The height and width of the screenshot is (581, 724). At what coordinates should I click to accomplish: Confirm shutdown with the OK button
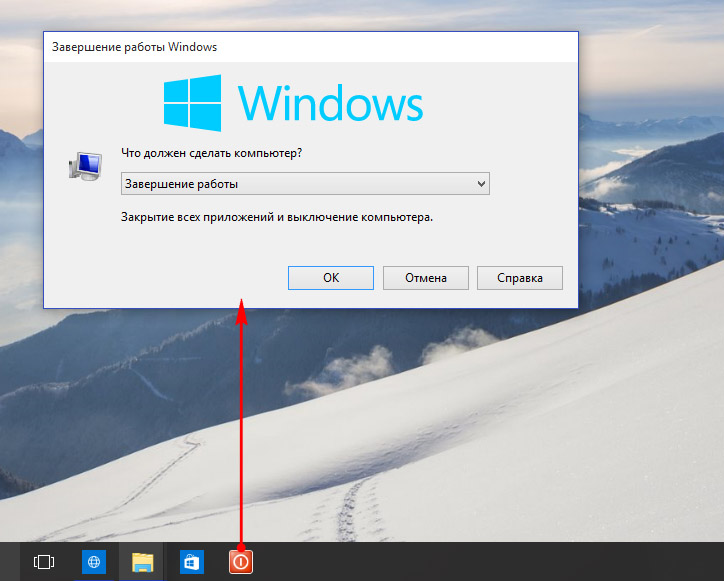pyautogui.click(x=331, y=278)
